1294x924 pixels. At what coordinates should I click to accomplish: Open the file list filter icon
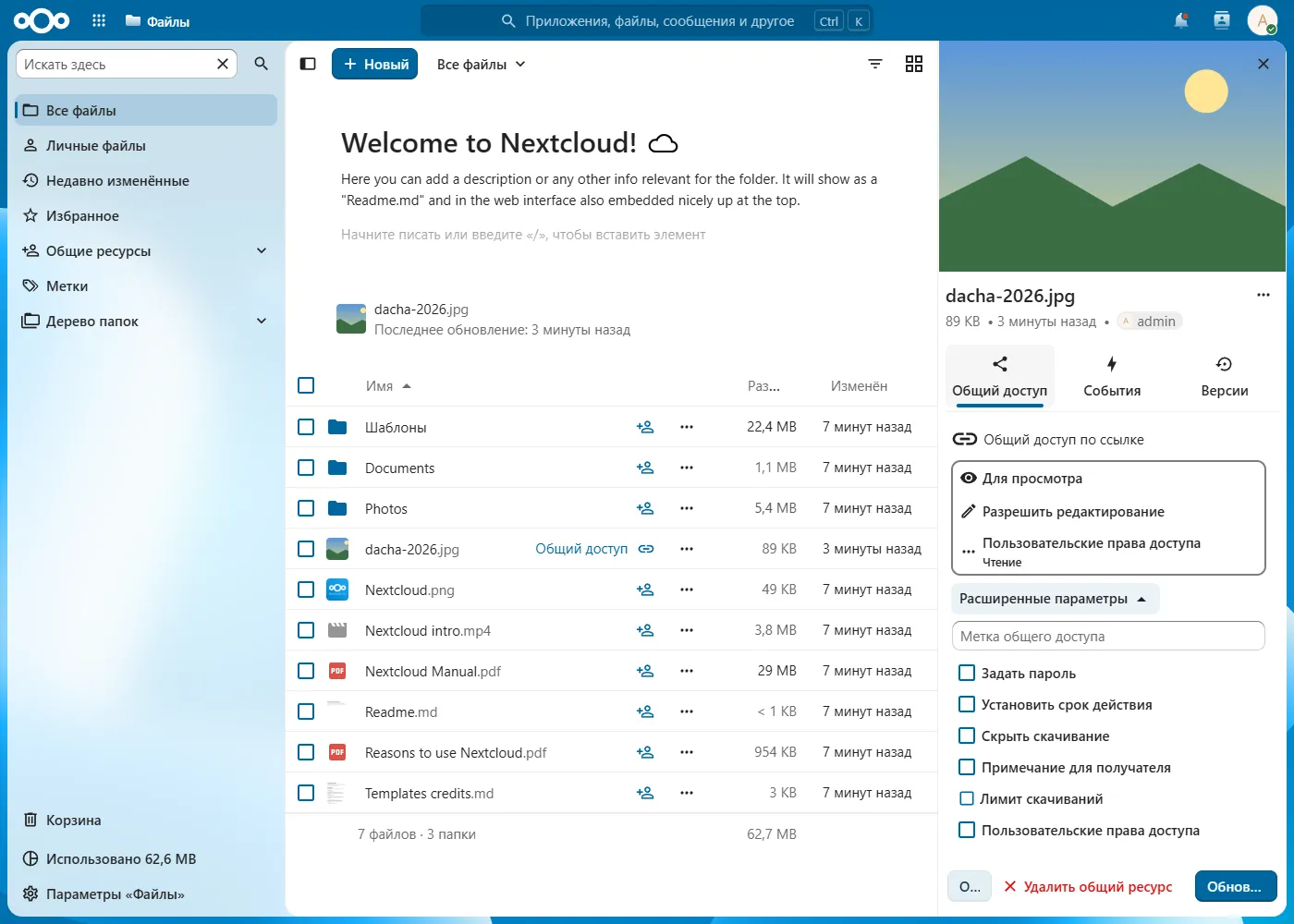[875, 64]
